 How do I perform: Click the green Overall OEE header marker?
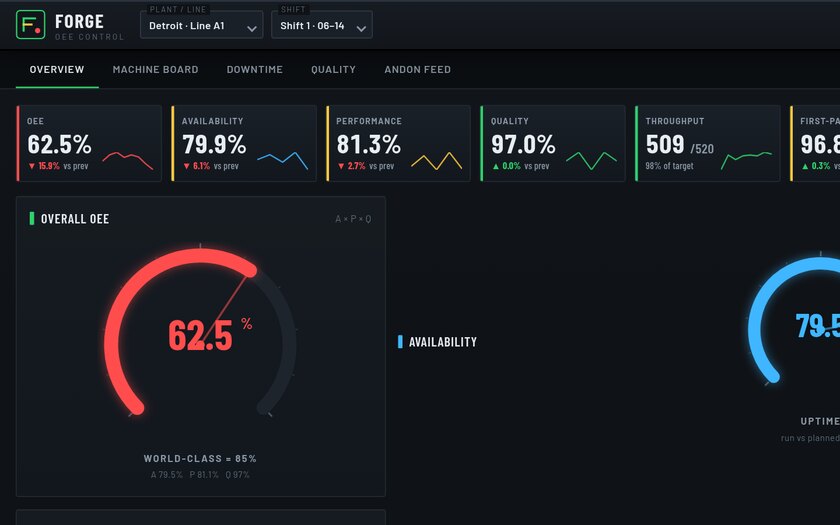tap(32, 219)
